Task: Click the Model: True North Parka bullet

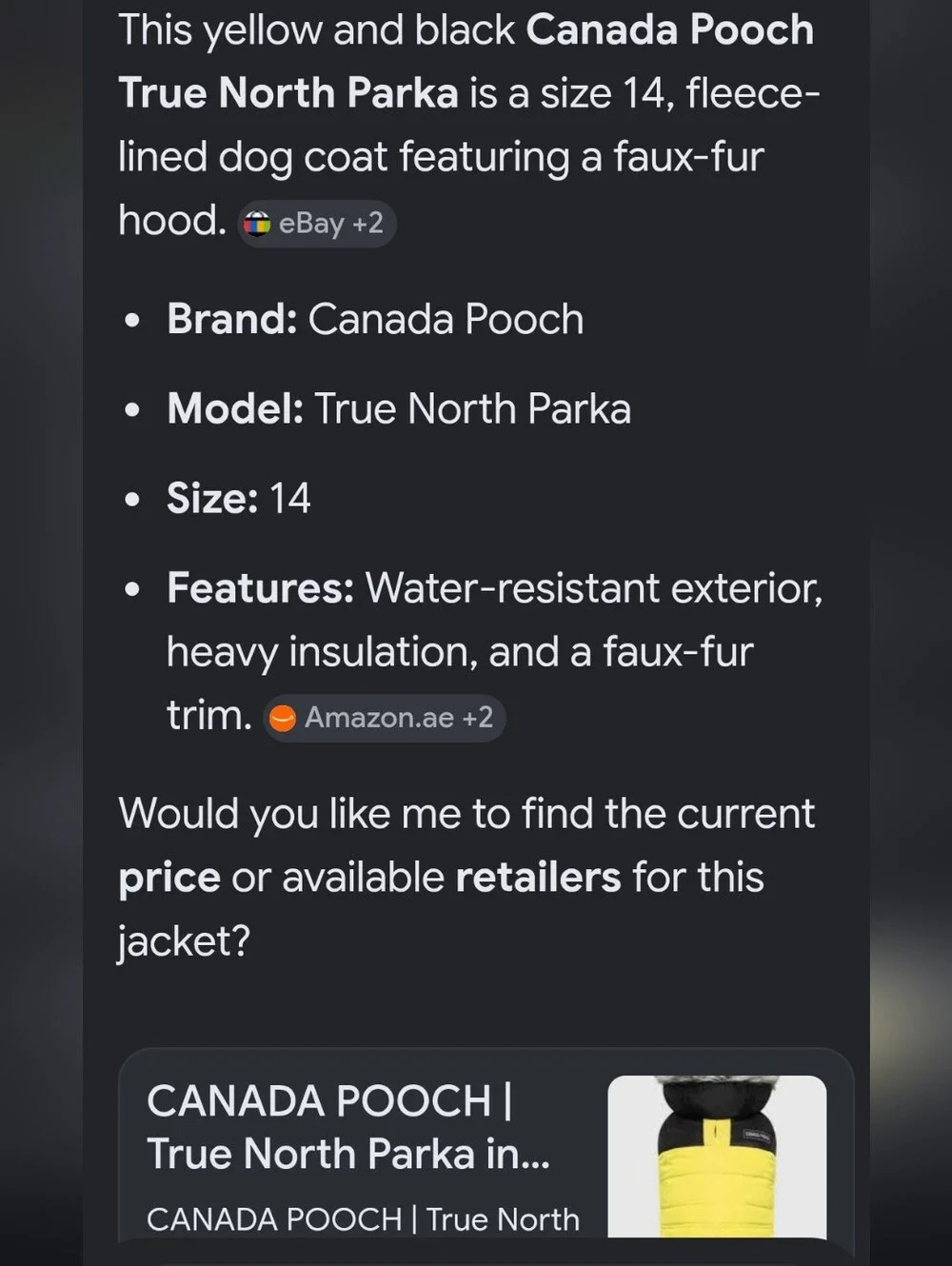Action: coord(399,408)
